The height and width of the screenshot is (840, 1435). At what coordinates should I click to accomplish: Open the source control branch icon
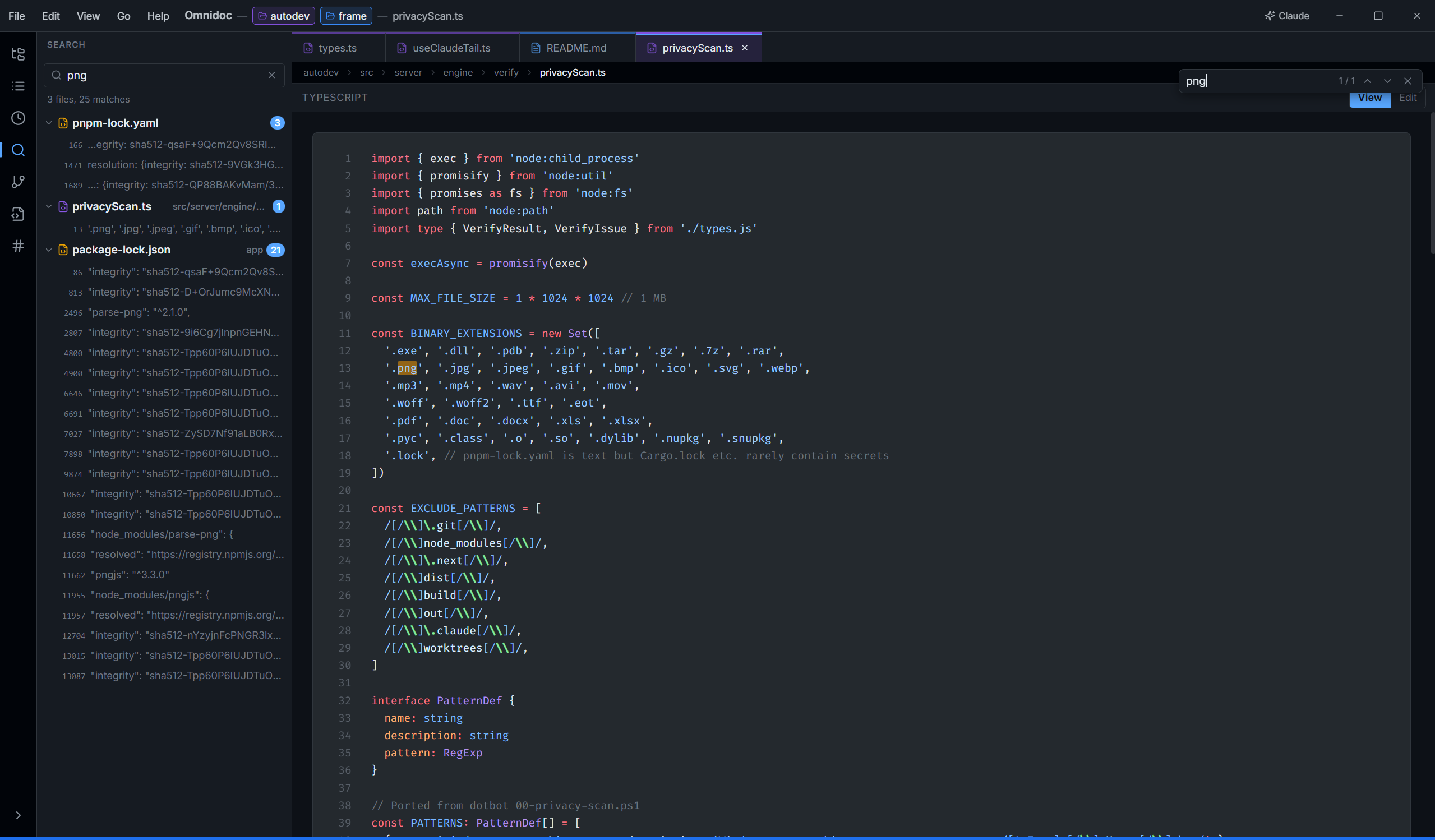click(x=18, y=182)
